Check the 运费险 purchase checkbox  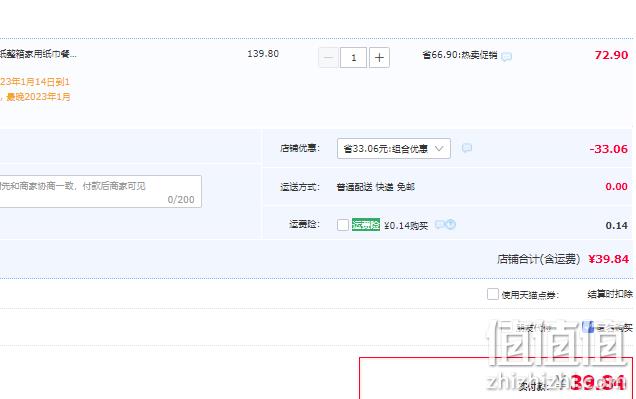(343, 225)
